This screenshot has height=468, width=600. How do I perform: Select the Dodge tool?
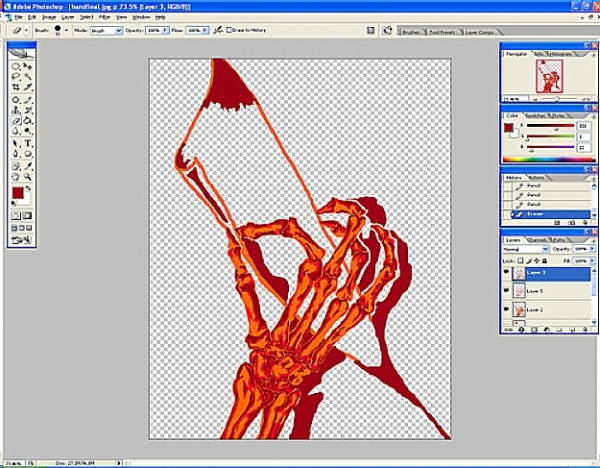click(28, 131)
